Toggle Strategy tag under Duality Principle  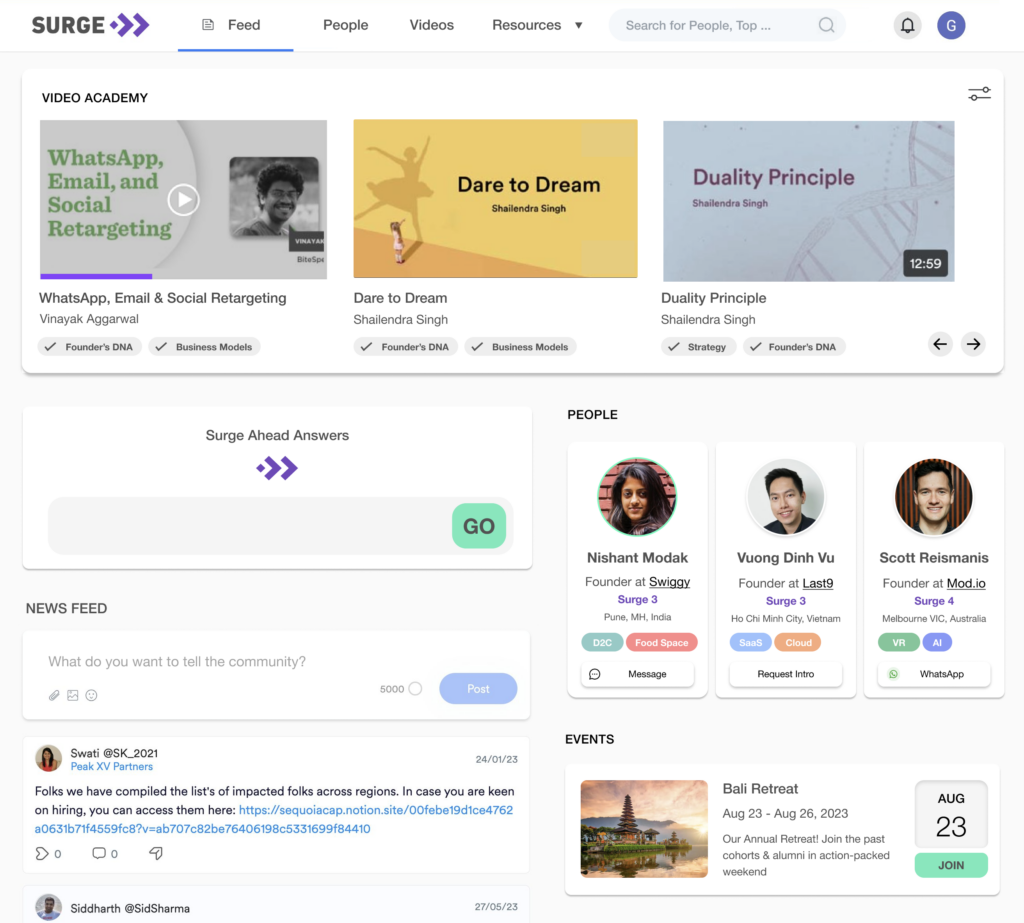point(698,347)
